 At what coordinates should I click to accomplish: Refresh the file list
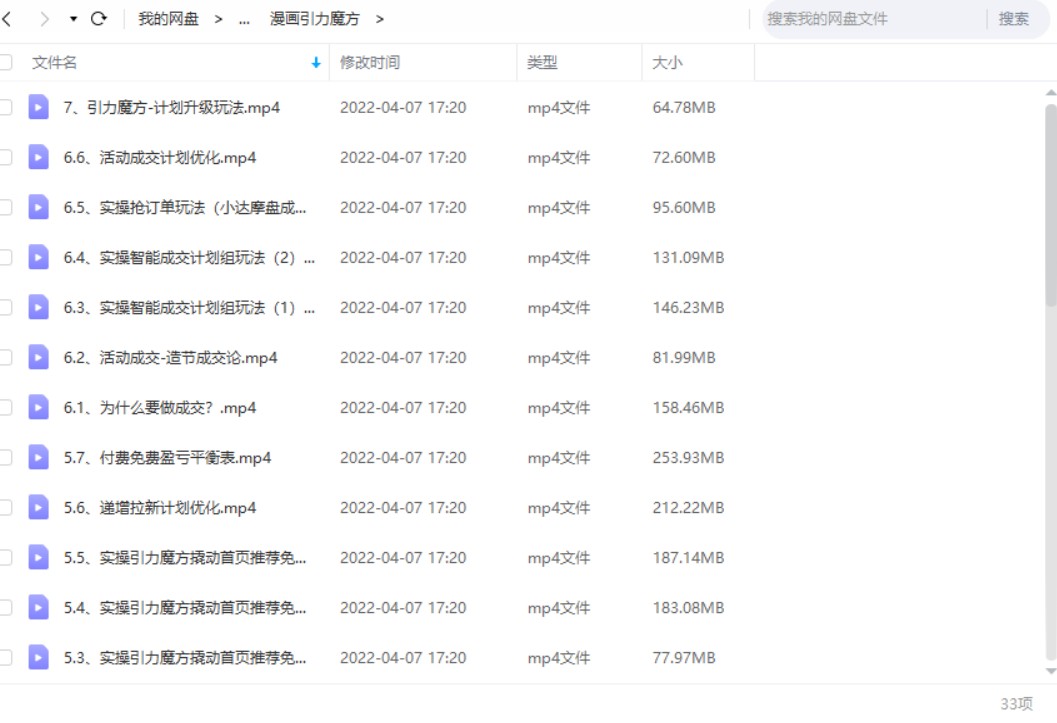[x=99, y=18]
